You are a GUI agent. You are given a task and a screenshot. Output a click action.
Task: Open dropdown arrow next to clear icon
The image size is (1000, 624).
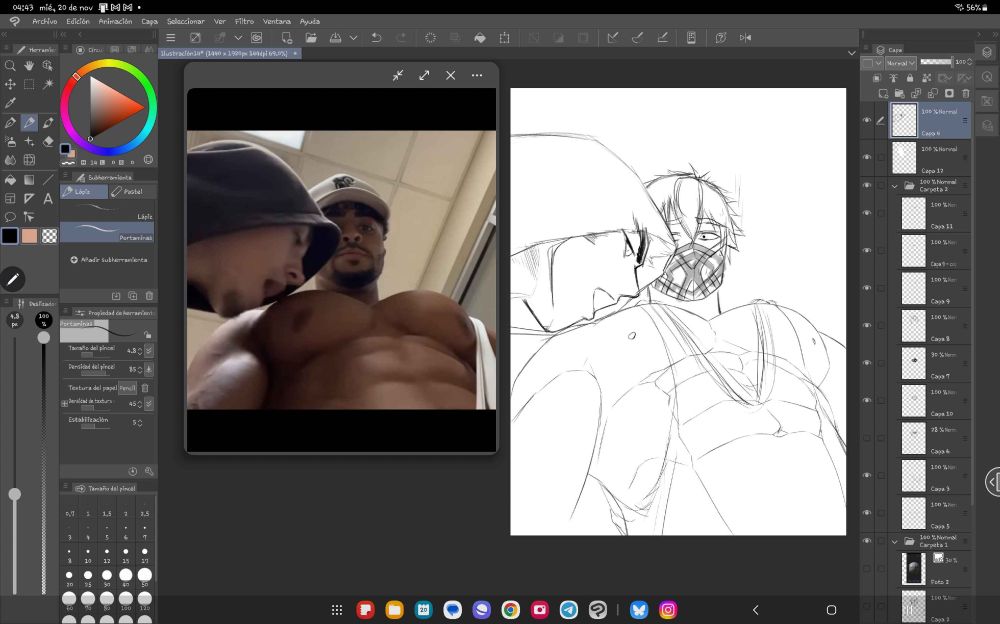[238, 38]
